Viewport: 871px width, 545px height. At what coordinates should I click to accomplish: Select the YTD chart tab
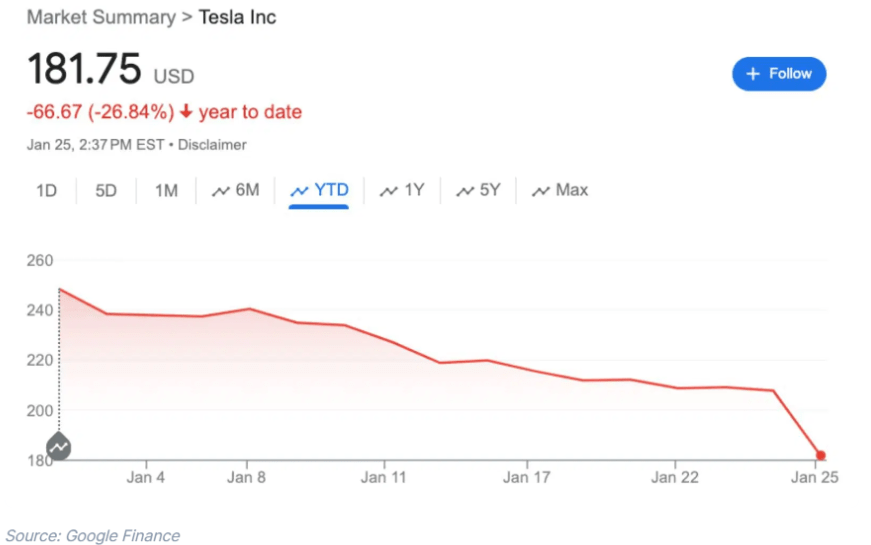coord(319,190)
